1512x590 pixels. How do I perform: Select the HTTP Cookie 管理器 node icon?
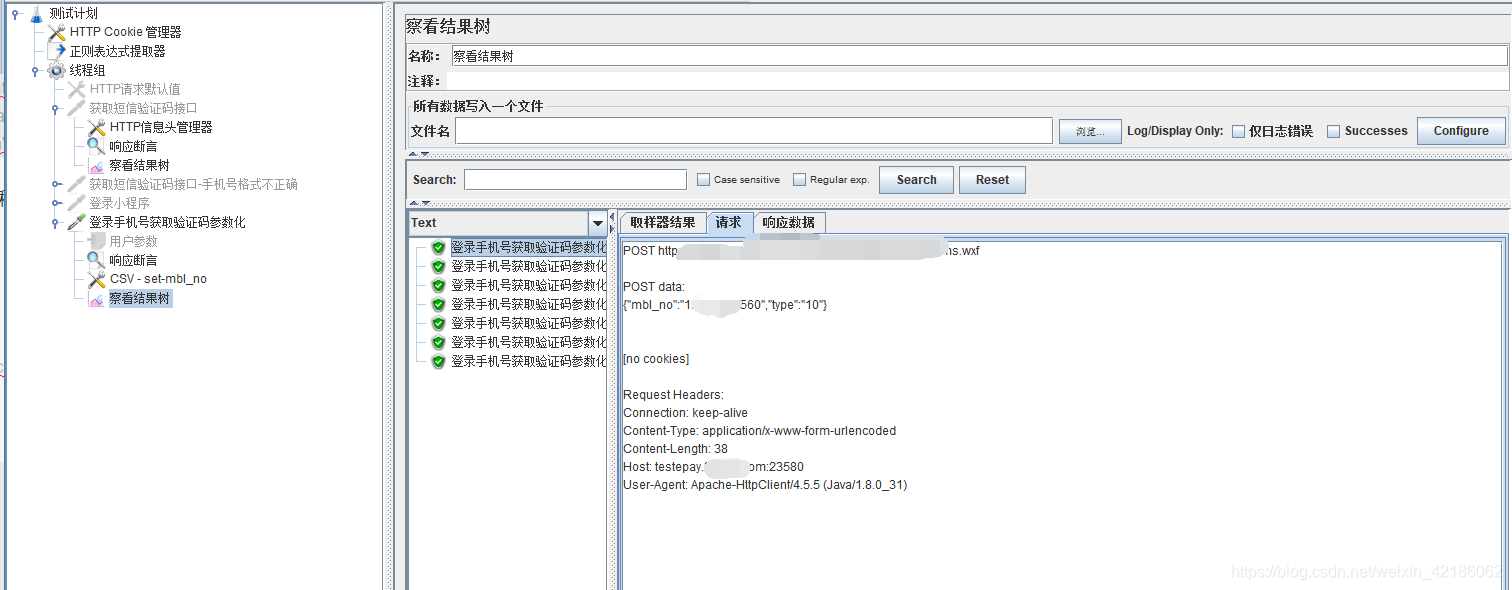tap(57, 31)
